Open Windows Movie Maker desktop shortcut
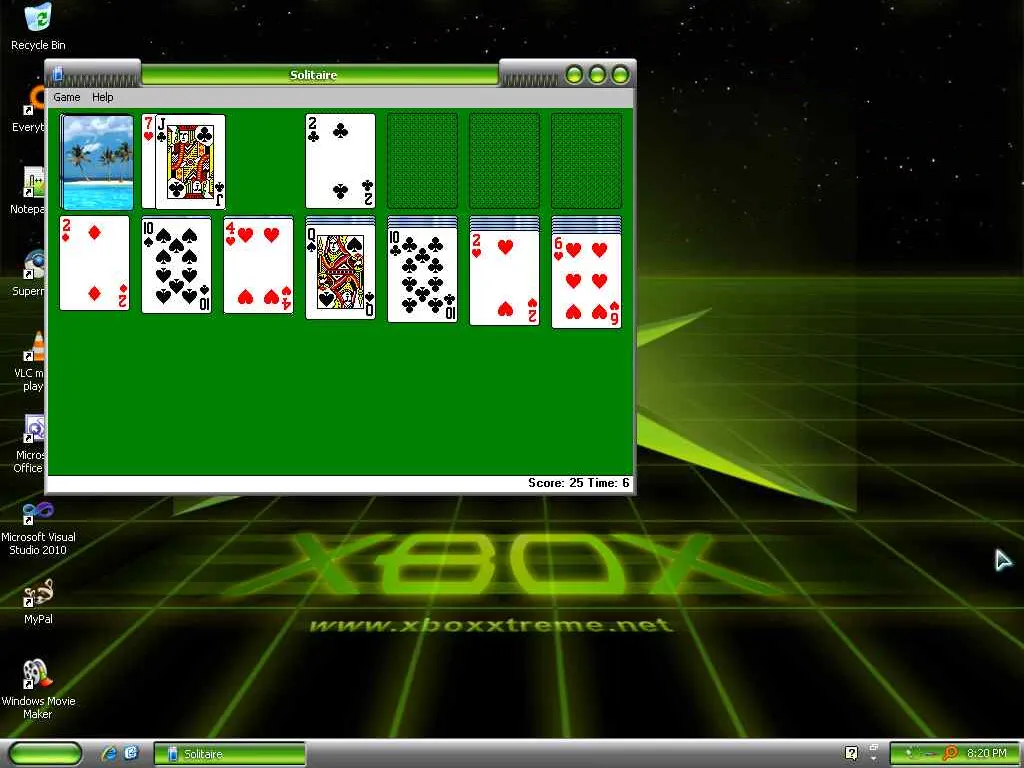Viewport: 1024px width, 768px height. tap(38, 690)
